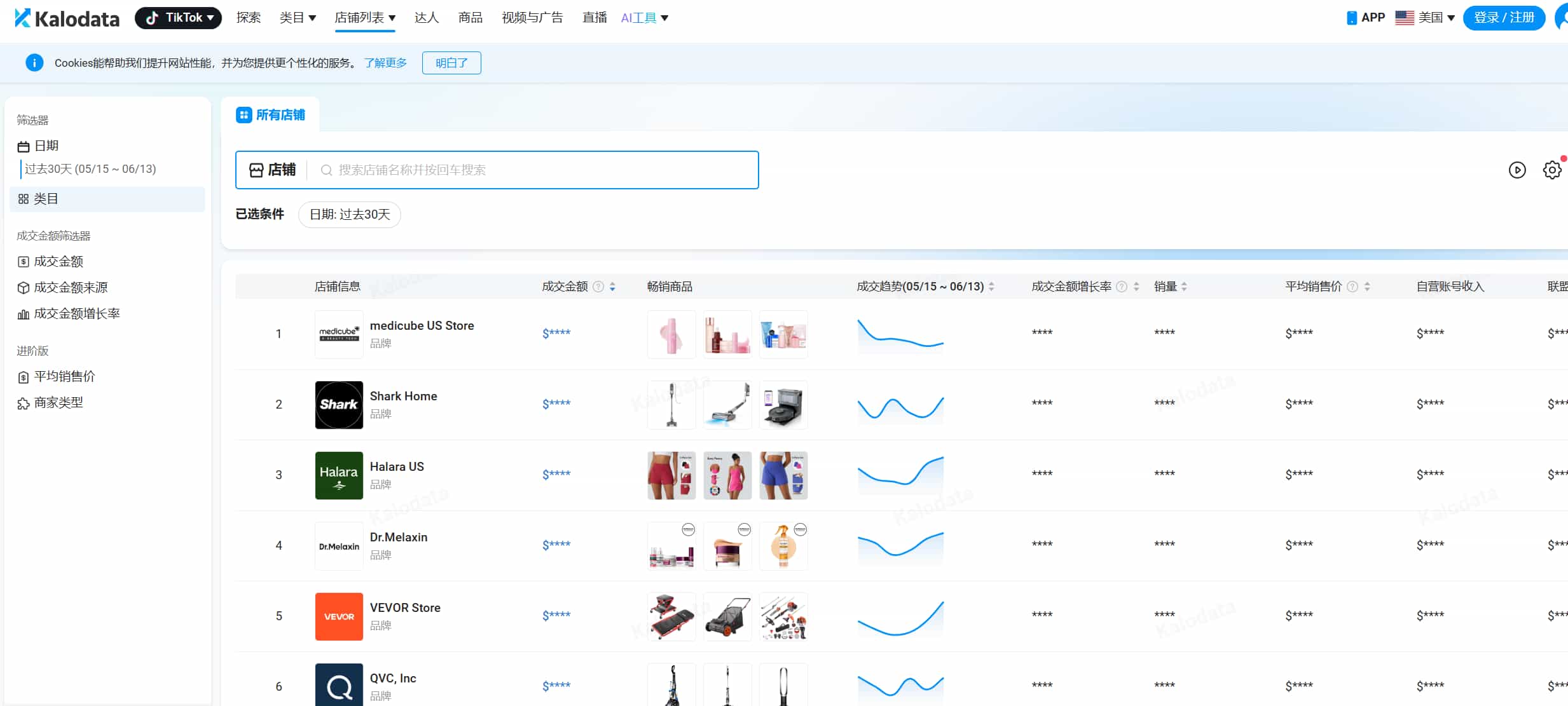This screenshot has width=1568, height=706.
Task: Open Dr.Melaxin's orange spray product thumbnail
Action: click(783, 546)
